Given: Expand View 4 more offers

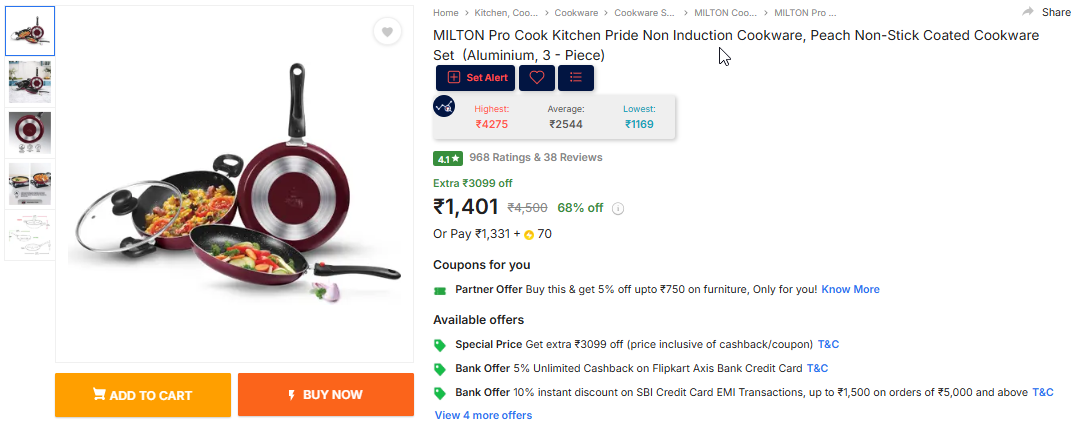Looking at the screenshot, I should click(483, 415).
